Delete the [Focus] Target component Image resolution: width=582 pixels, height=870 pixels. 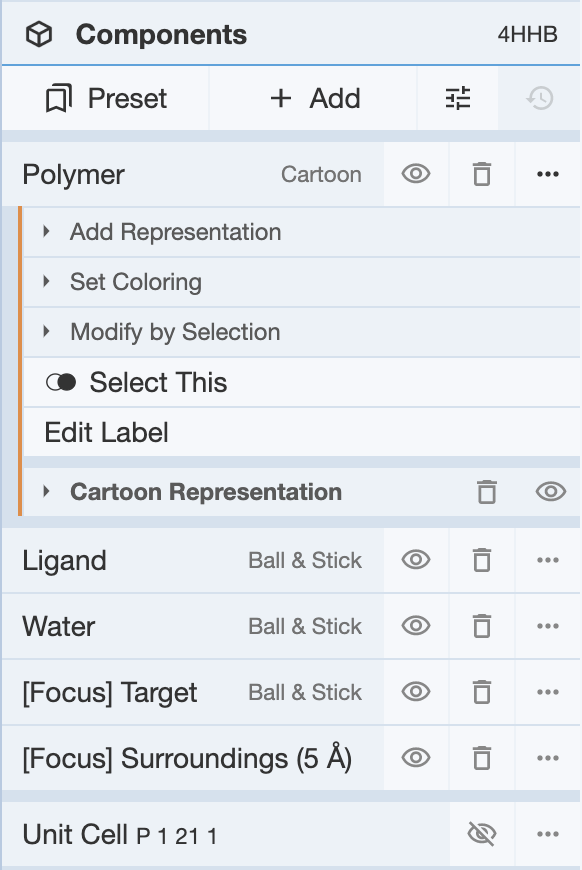point(482,691)
